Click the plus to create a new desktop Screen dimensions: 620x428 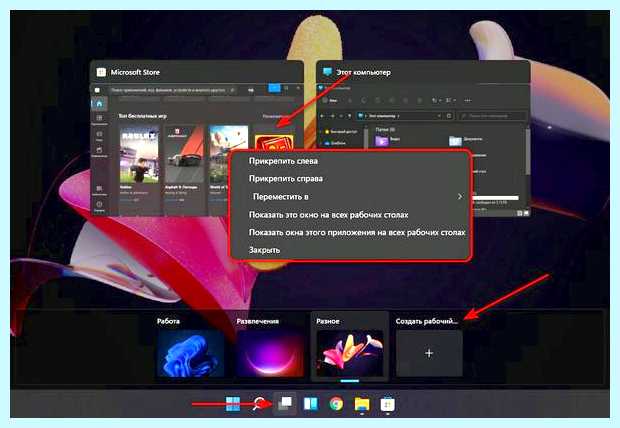click(x=429, y=353)
